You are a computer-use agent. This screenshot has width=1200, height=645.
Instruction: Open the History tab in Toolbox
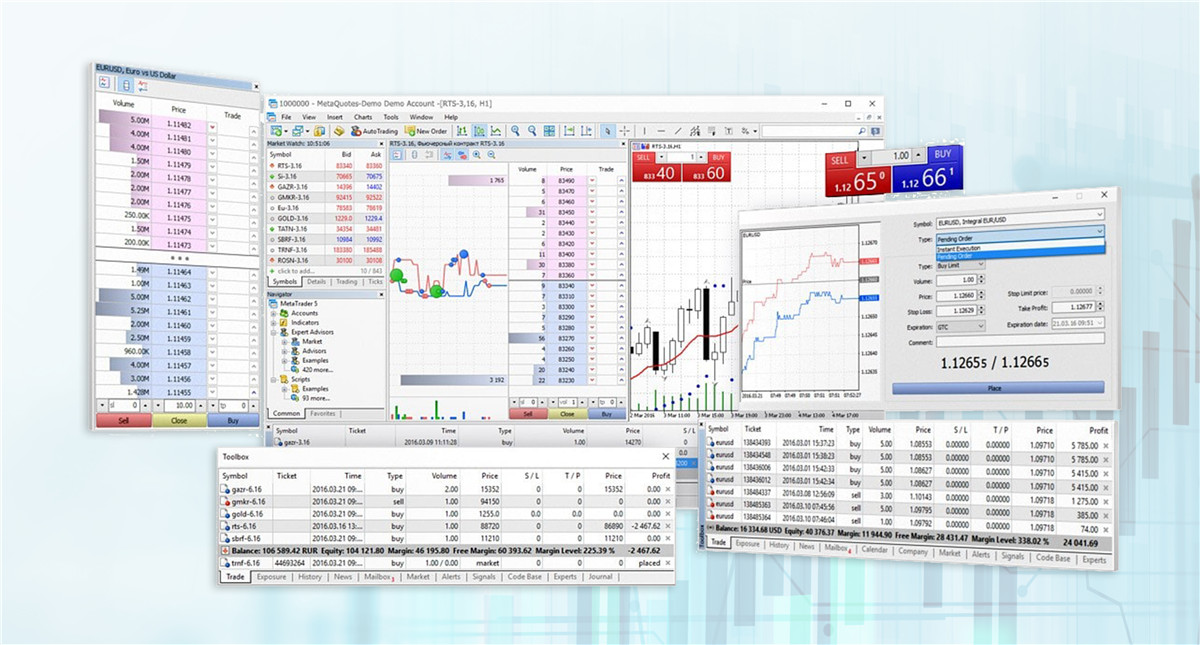[x=310, y=577]
